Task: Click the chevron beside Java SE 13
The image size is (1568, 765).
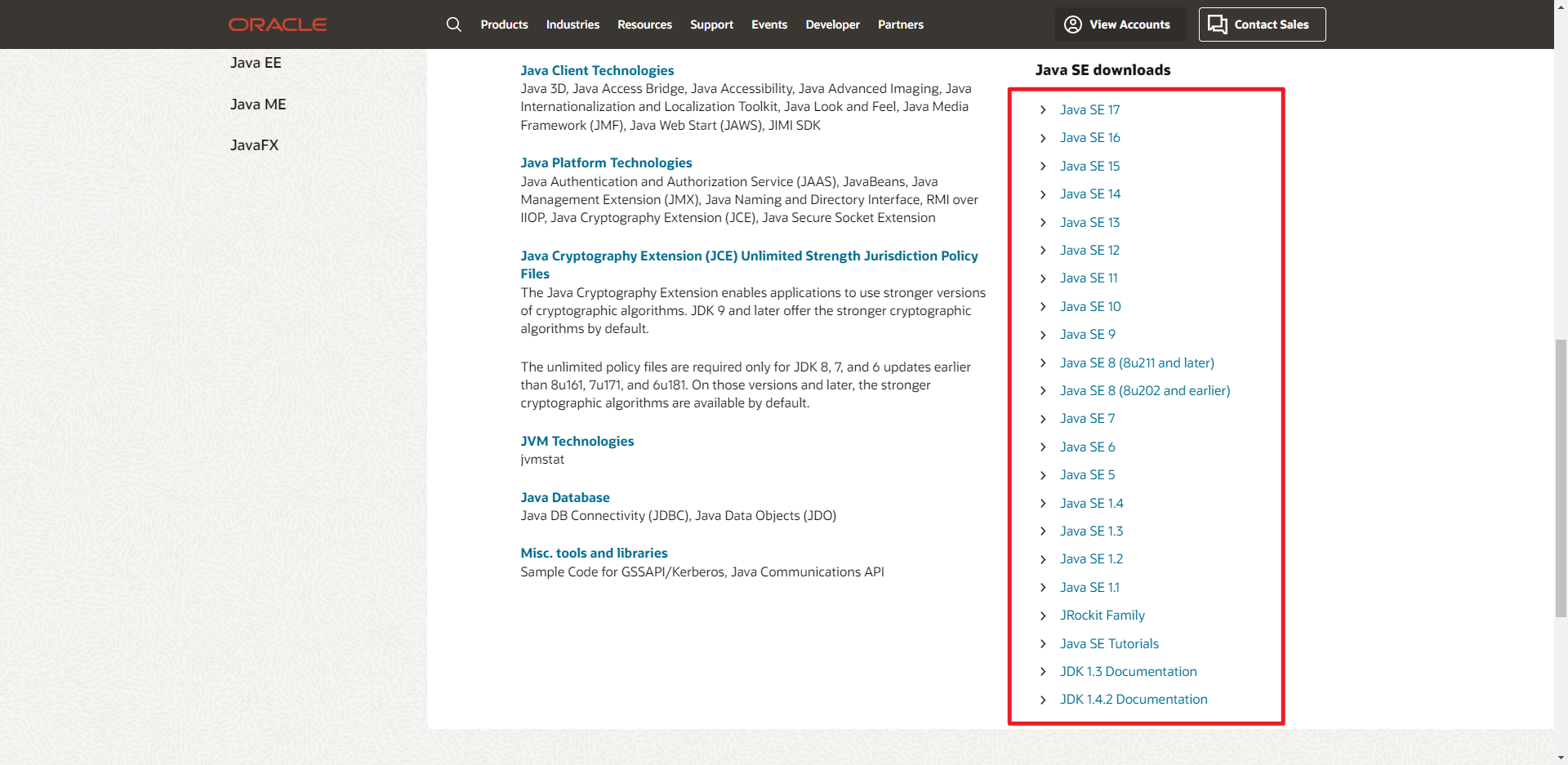Action: pos(1043,222)
